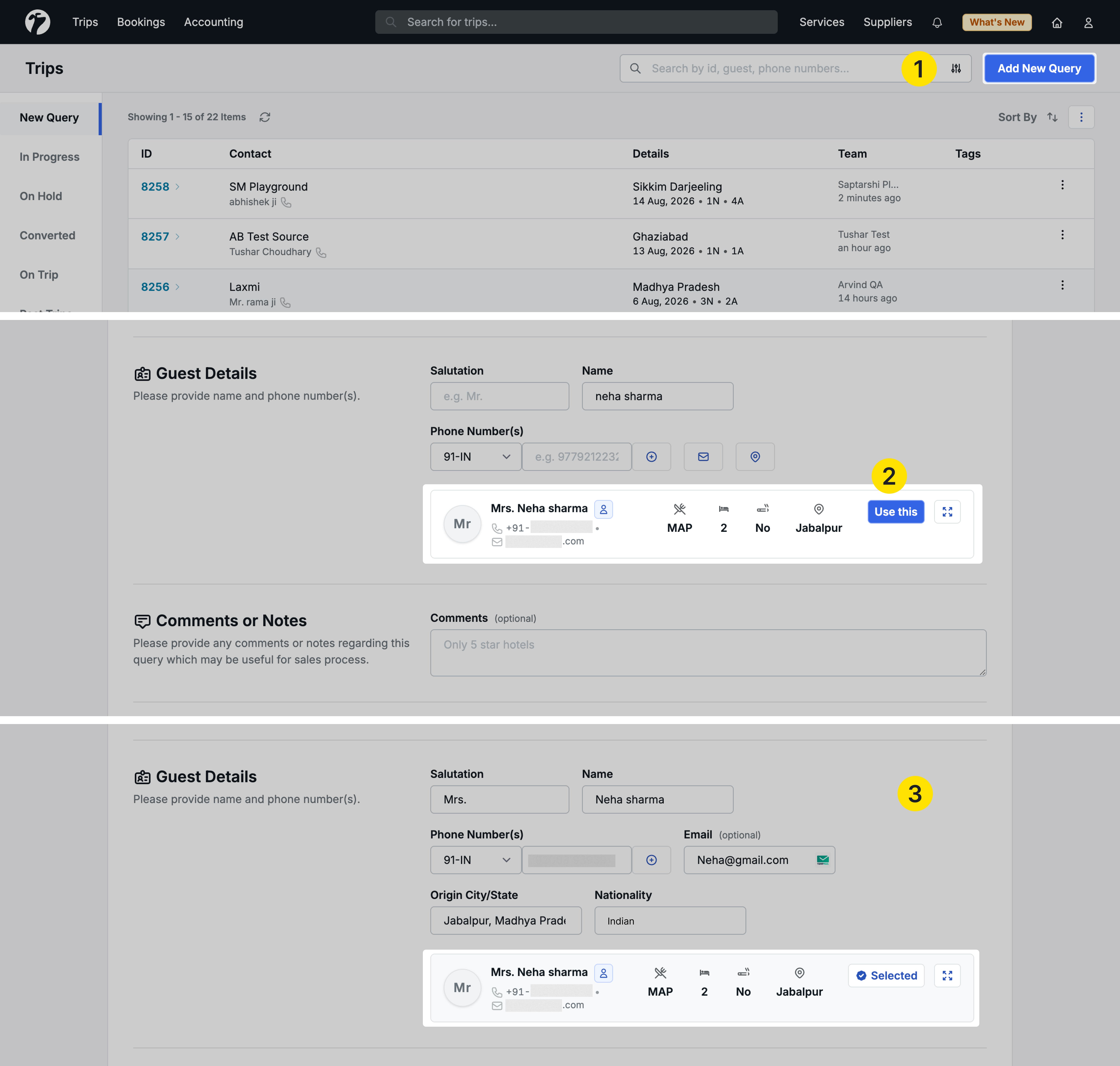Viewport: 1120px width, 1066px height.
Task: Select Converted sidebar tab
Action: point(47,235)
